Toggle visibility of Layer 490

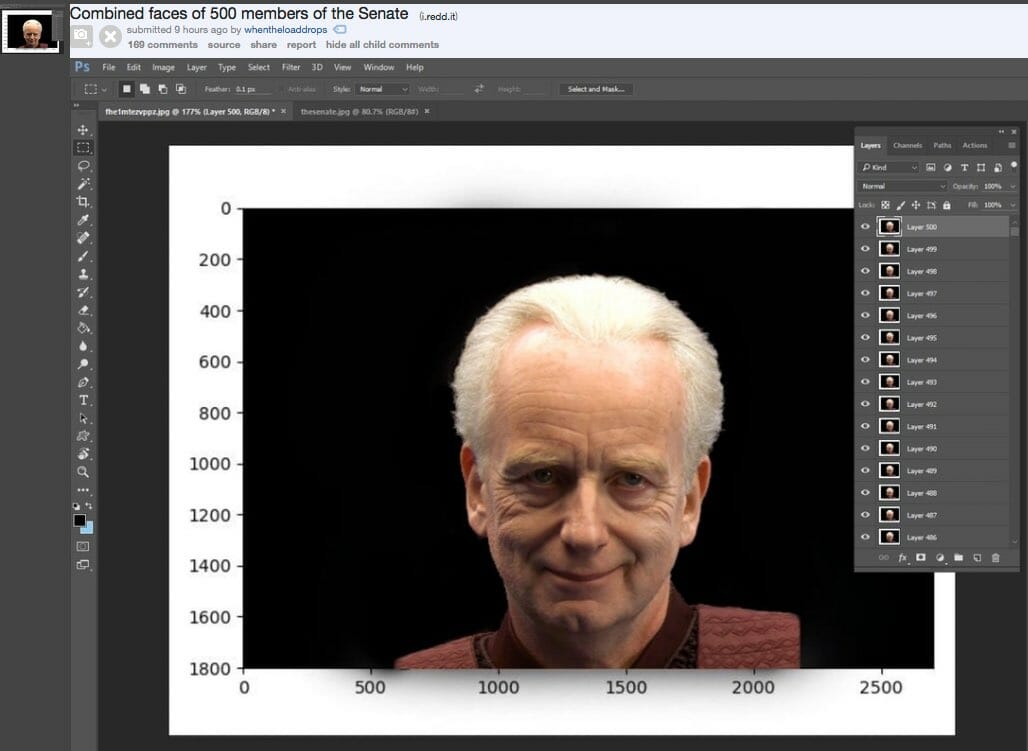click(x=865, y=448)
